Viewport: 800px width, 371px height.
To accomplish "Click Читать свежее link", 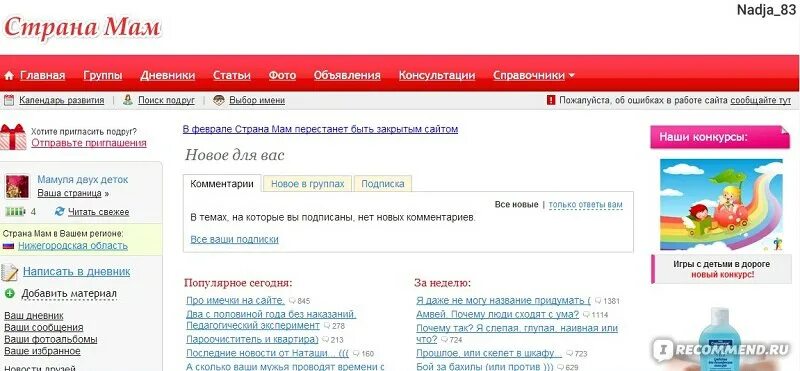I will [98, 212].
